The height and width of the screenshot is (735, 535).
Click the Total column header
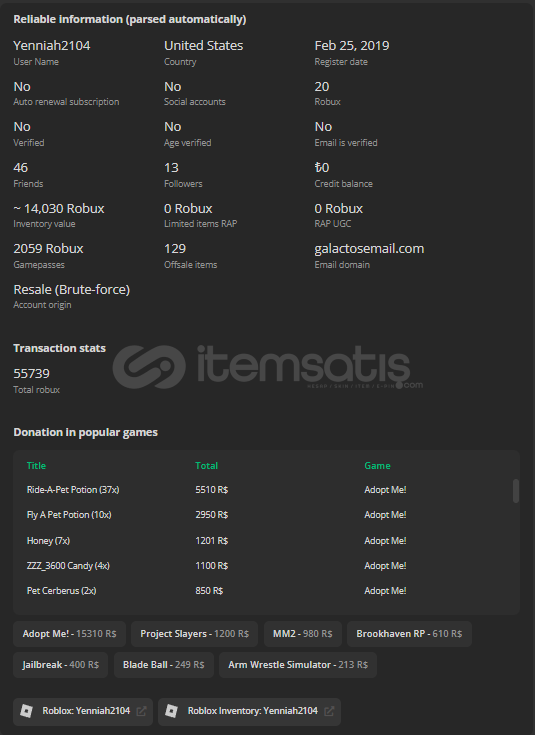tap(206, 465)
